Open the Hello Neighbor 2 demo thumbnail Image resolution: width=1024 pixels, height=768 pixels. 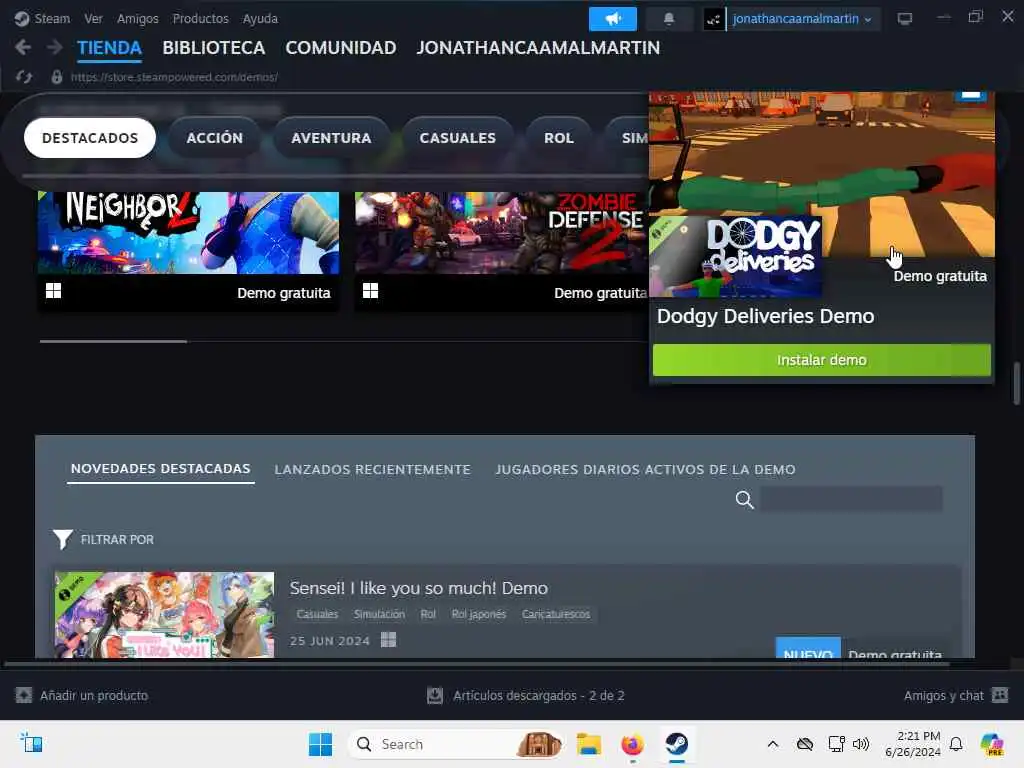(x=189, y=232)
